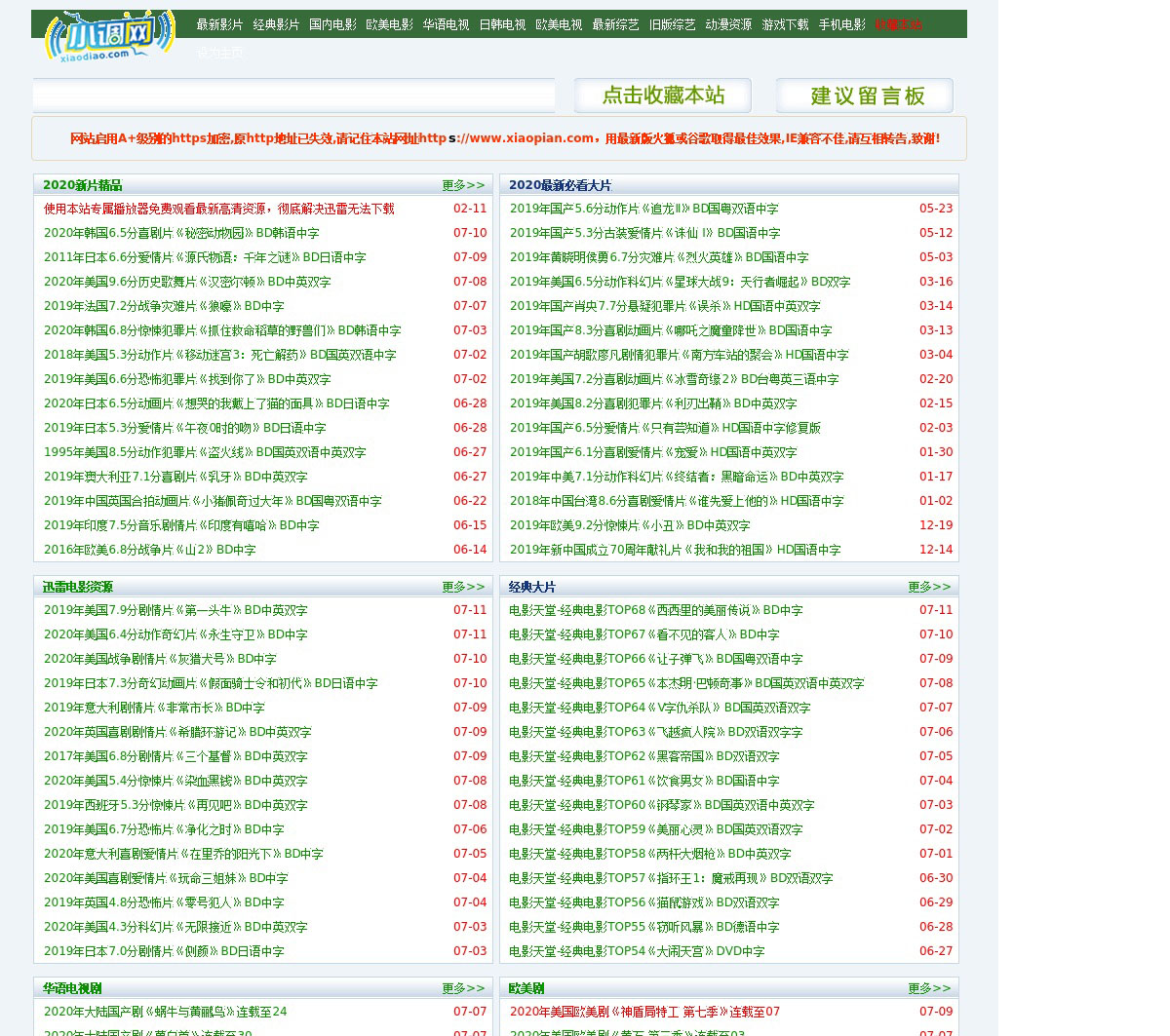Viewport: 1170px width, 1036px height.
Task: Expand 更多>> beside 华语电视剧 heading
Action: coord(463,988)
